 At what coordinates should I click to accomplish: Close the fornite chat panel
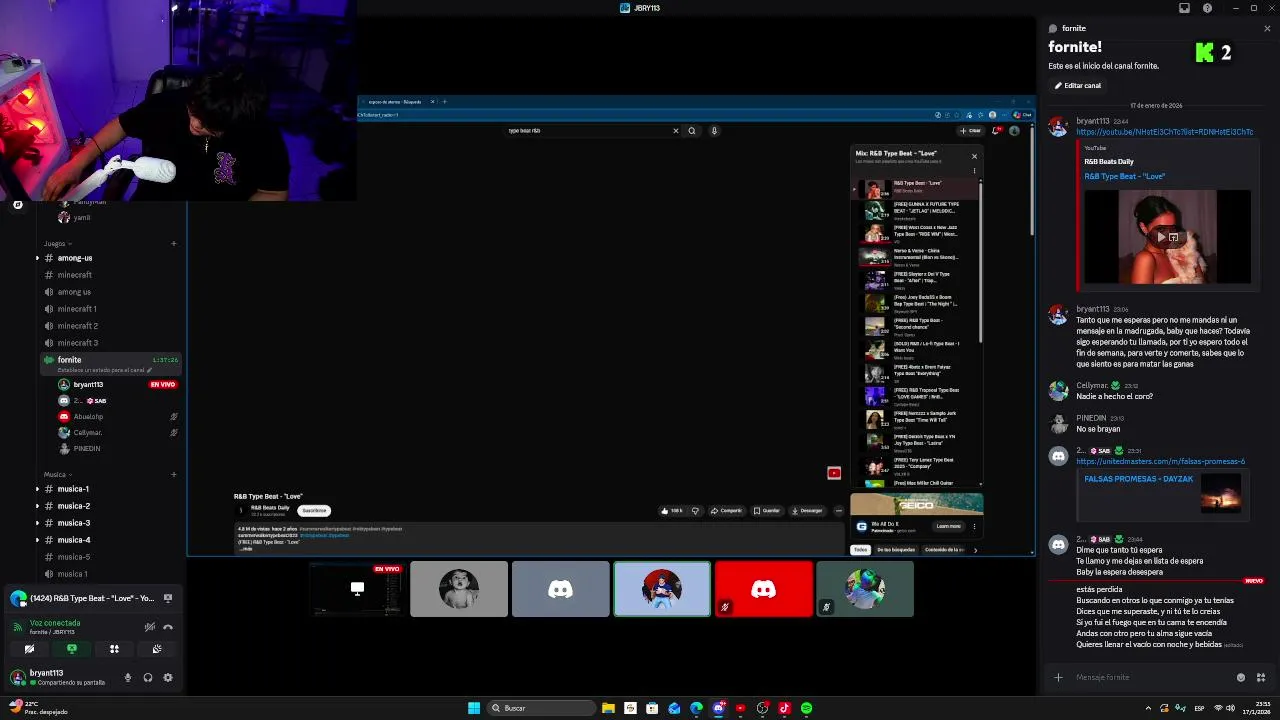coord(1267,28)
